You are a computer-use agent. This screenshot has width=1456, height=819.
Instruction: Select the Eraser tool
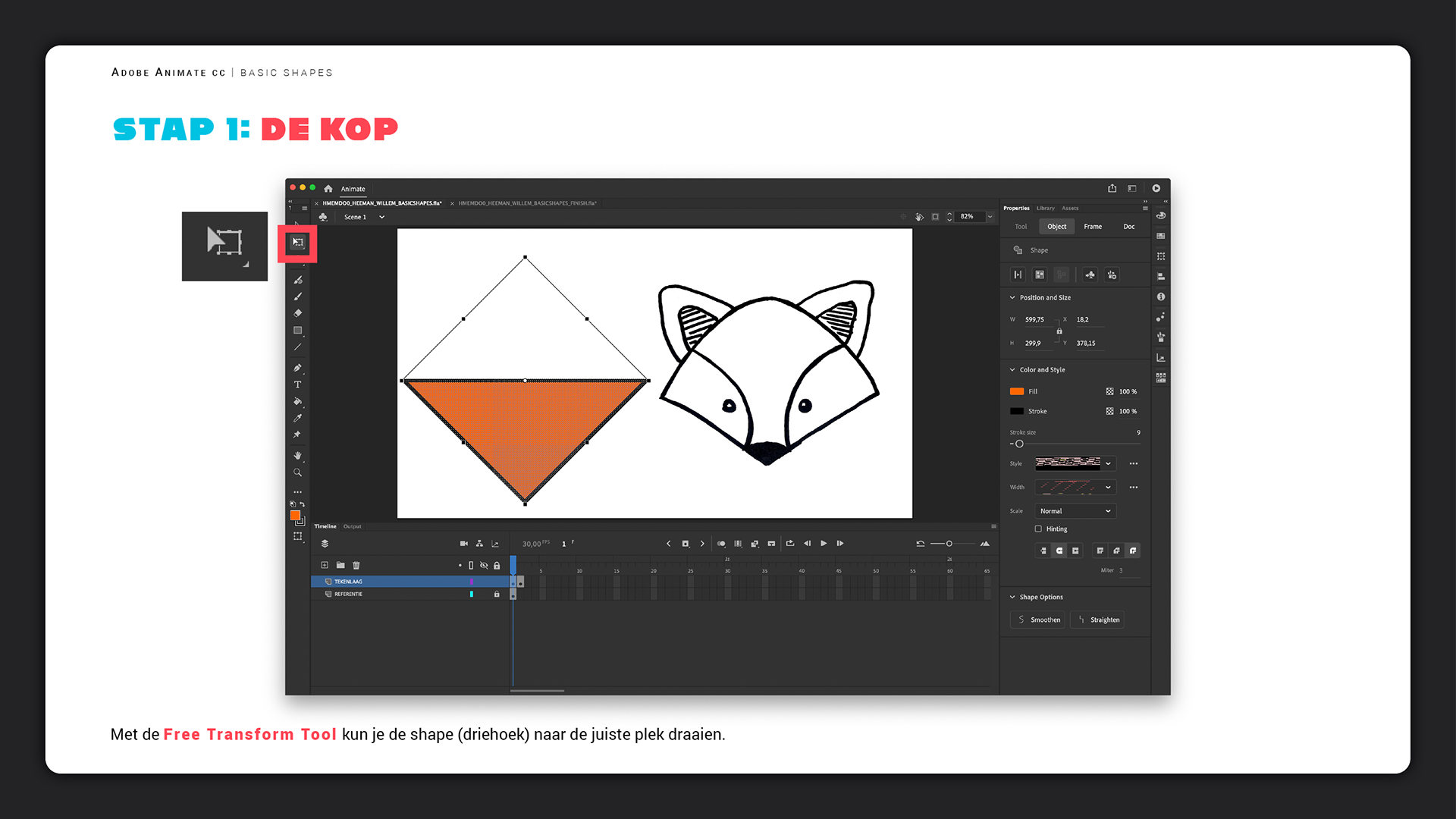297,313
